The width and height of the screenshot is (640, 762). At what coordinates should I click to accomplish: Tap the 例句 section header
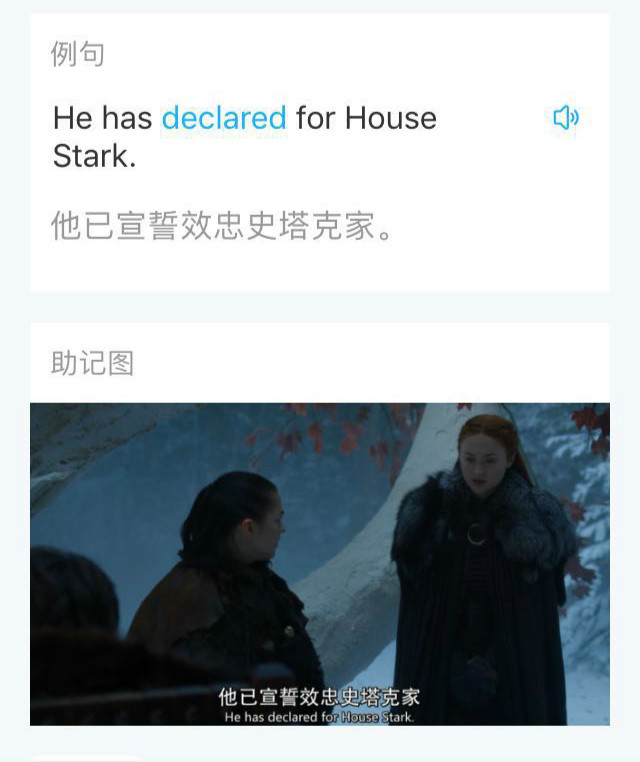tap(78, 53)
